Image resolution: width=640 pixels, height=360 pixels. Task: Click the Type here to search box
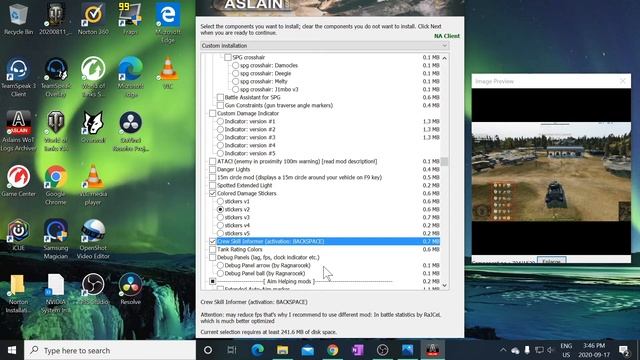[110, 350]
